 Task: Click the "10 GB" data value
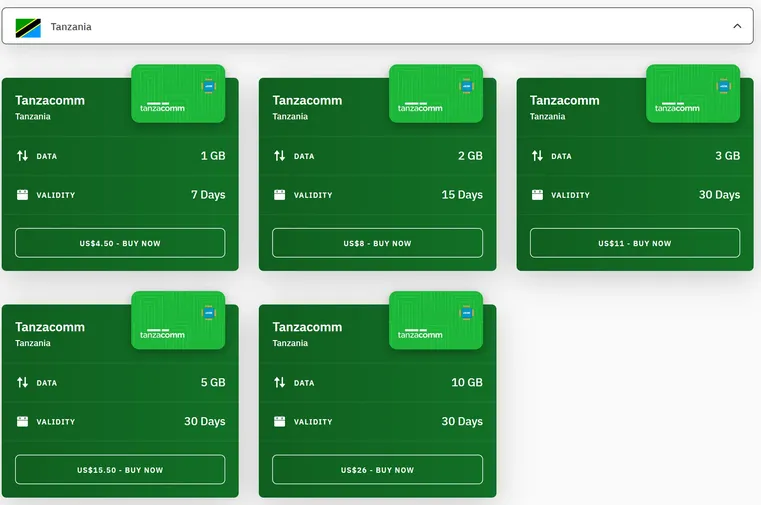pyautogui.click(x=467, y=382)
